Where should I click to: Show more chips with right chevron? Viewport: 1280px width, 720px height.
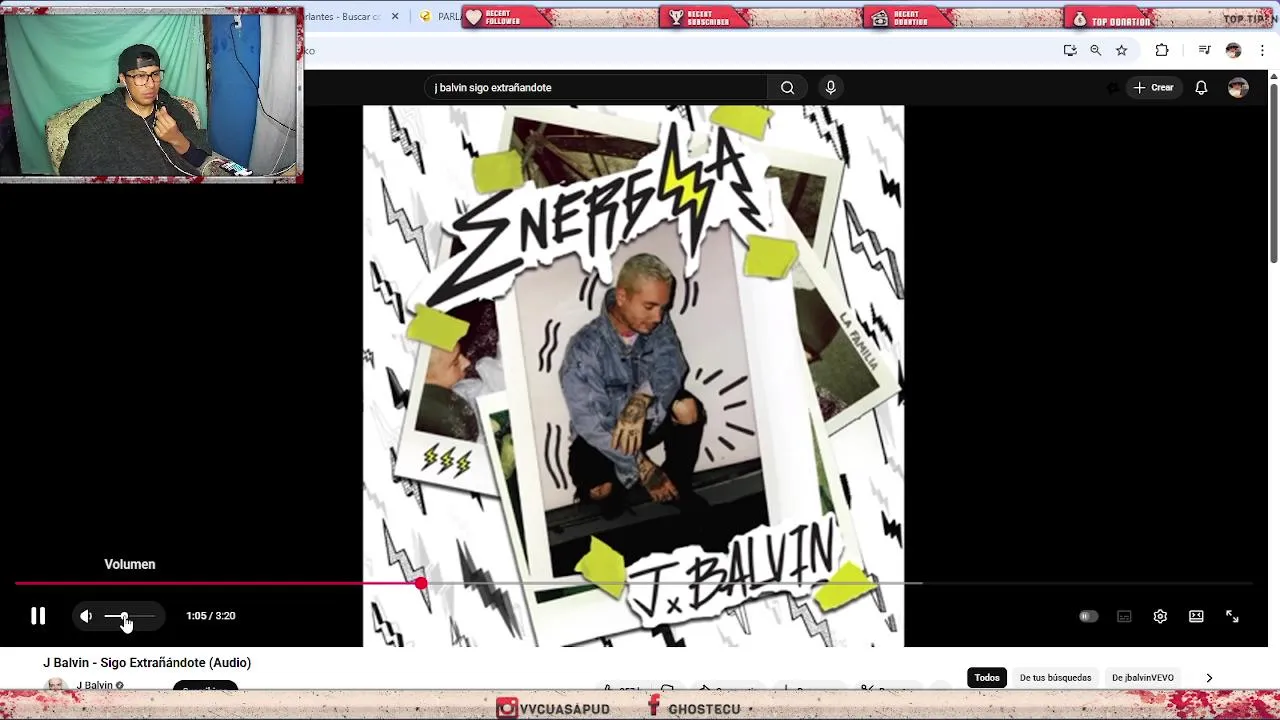[x=1209, y=678]
